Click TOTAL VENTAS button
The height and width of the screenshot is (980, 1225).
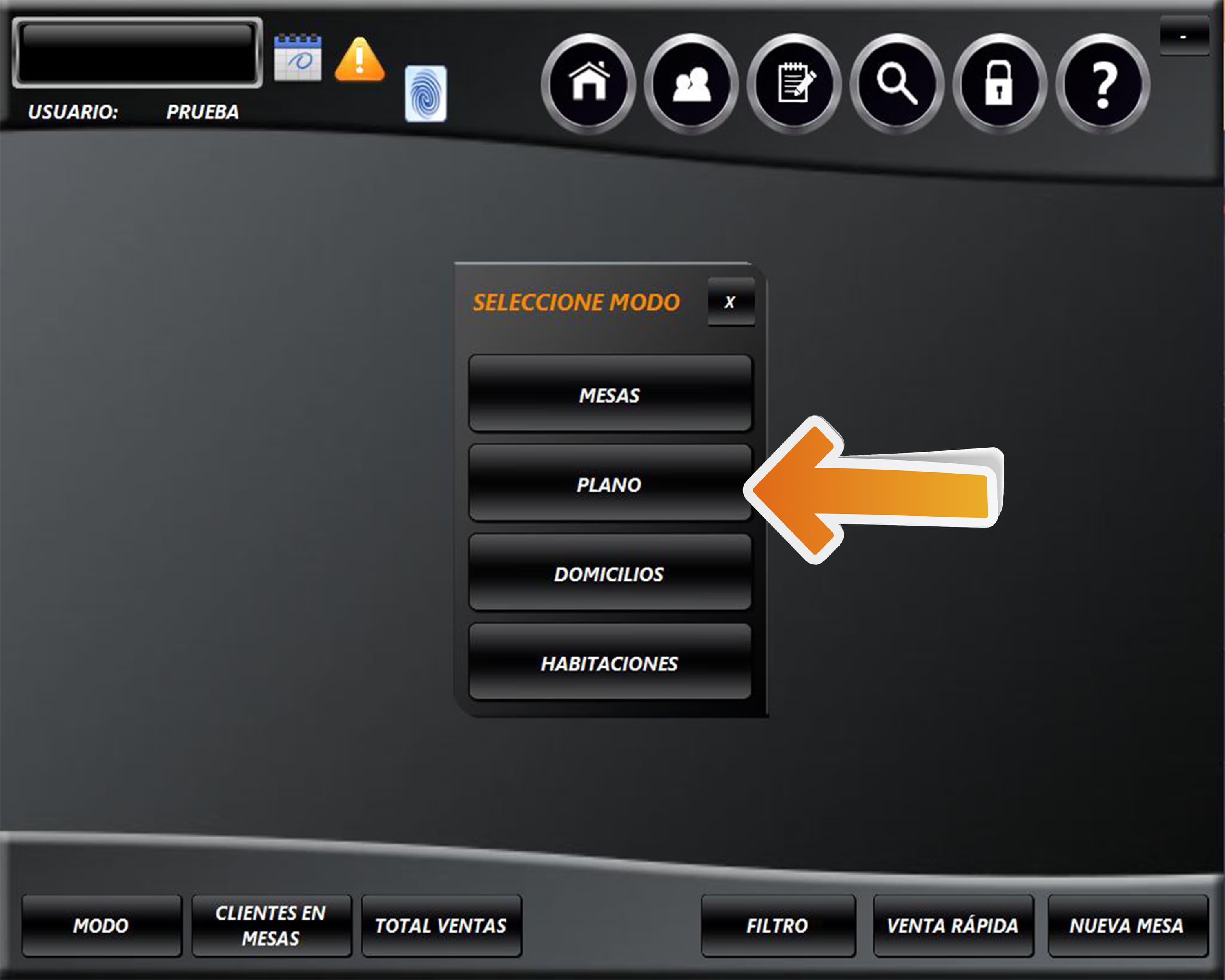pos(441,925)
